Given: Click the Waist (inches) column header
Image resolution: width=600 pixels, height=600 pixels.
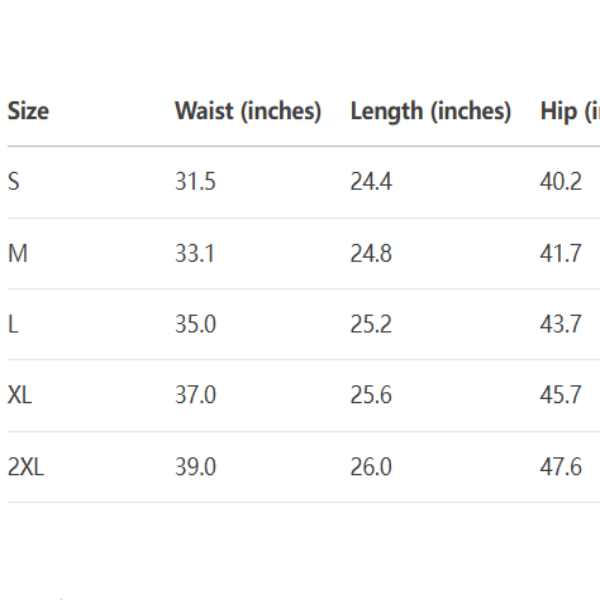Looking at the screenshot, I should pos(248,111).
